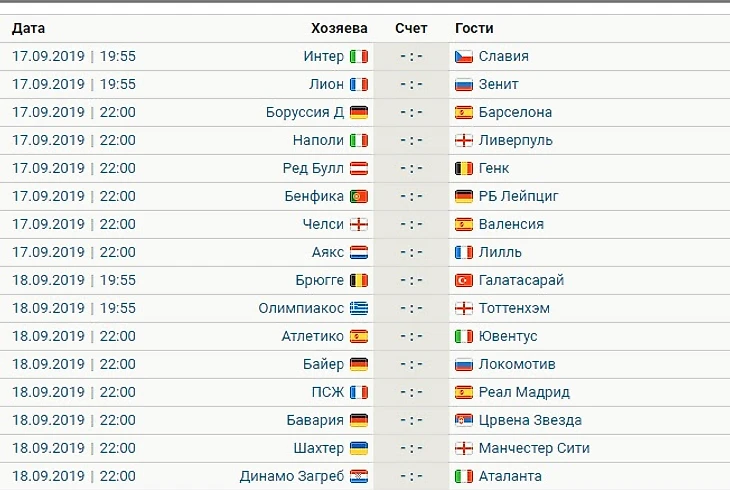The width and height of the screenshot is (730, 490).
Task: Click the Serbian flag beside Црвена Звезда
Action: tap(463, 421)
